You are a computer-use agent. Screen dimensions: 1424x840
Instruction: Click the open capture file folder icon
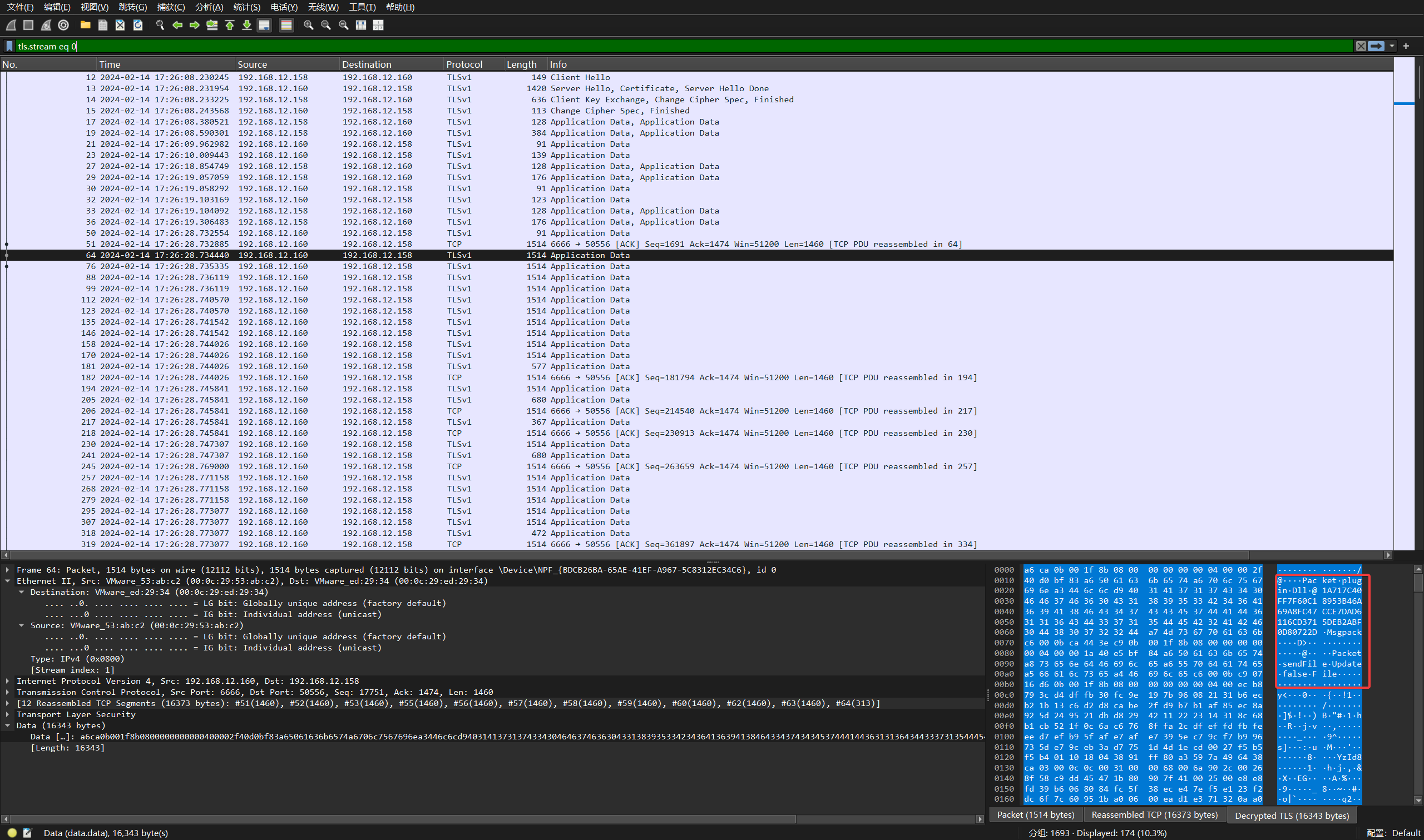coord(86,25)
